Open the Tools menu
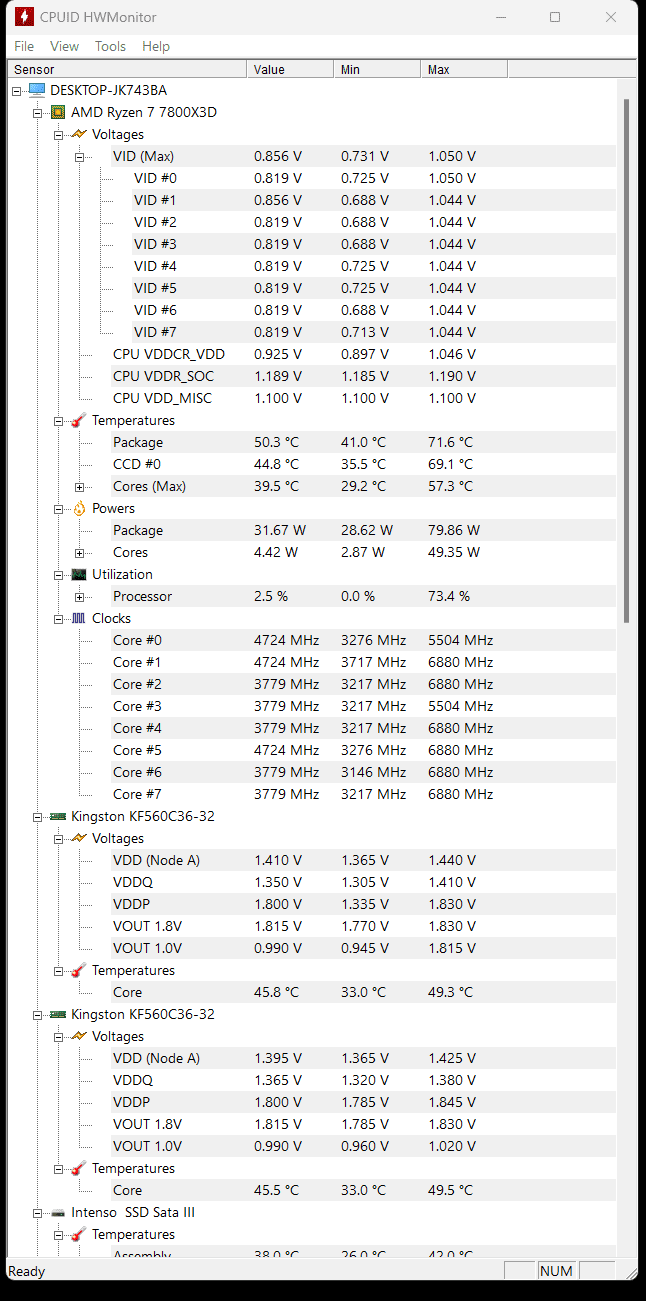 click(110, 46)
